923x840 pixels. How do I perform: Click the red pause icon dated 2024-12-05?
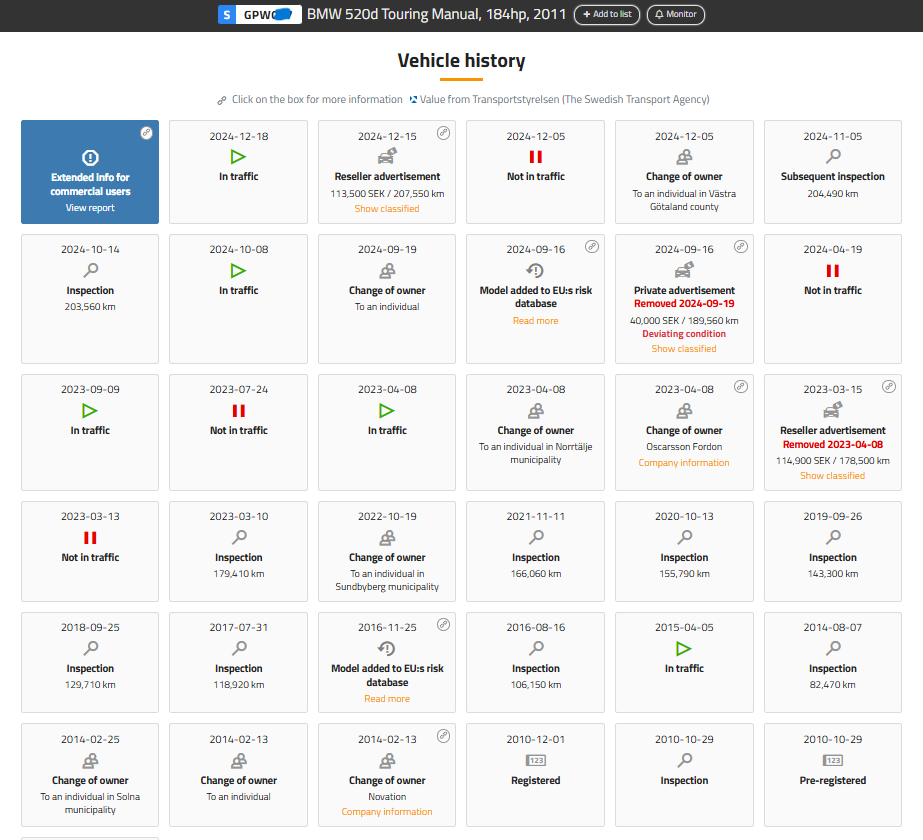(536, 157)
